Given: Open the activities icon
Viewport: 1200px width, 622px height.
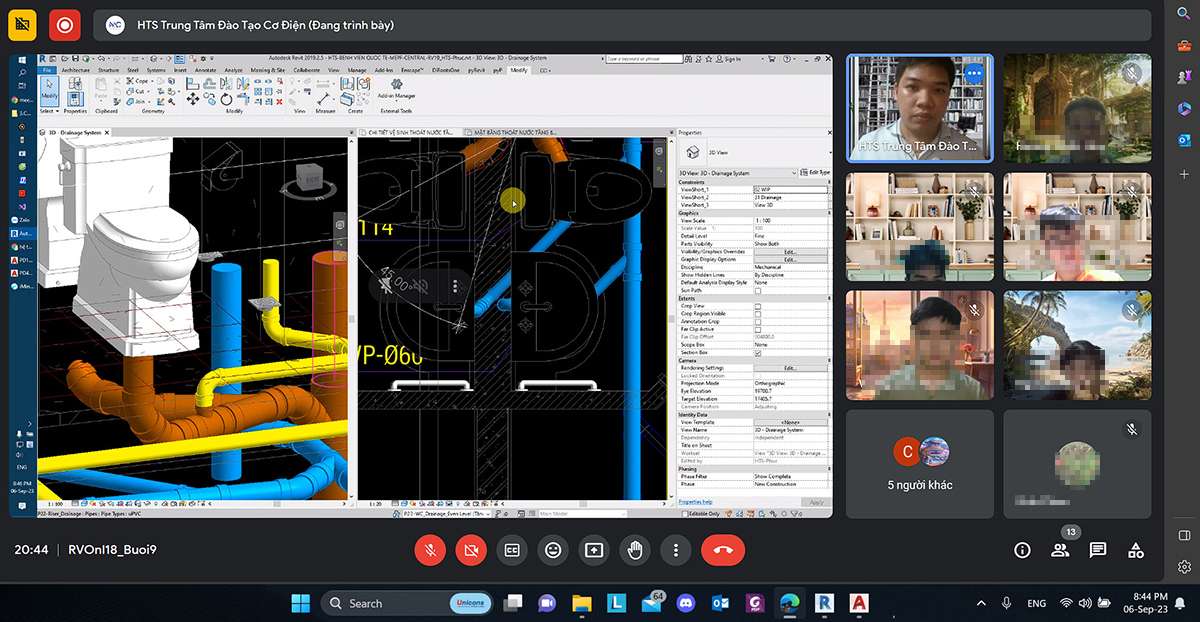Looking at the screenshot, I should pos(1136,550).
